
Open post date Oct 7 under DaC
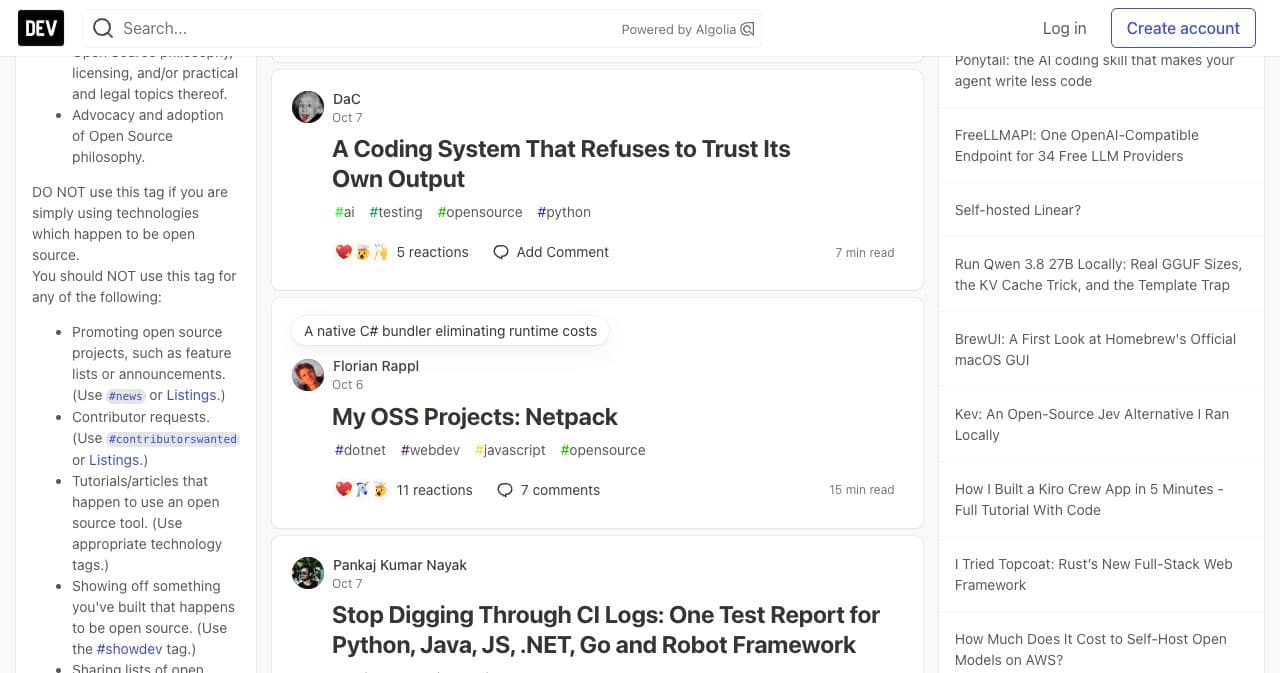(347, 117)
